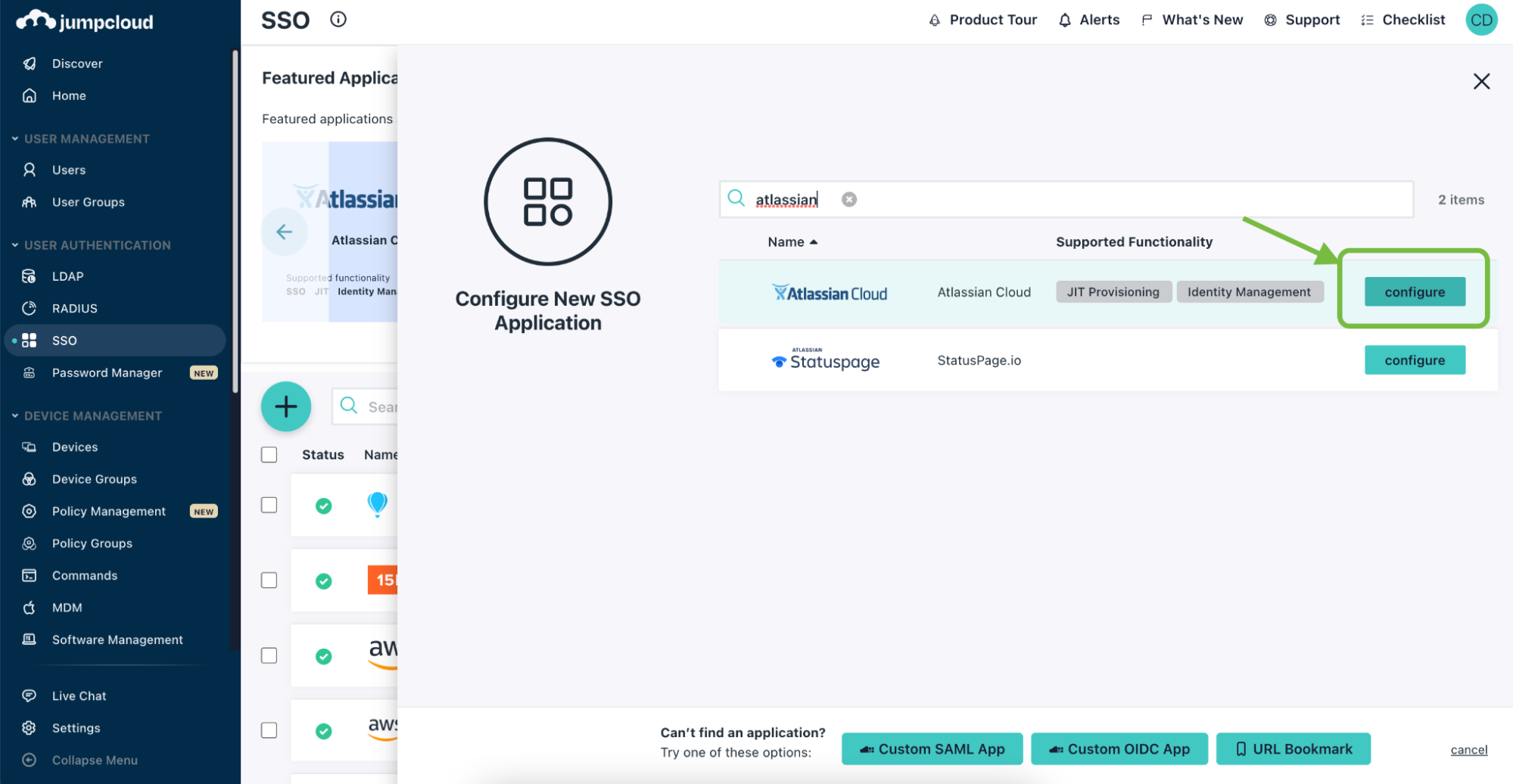The height and width of the screenshot is (784, 1513).
Task: Open the Users page
Action: pyautogui.click(x=69, y=170)
